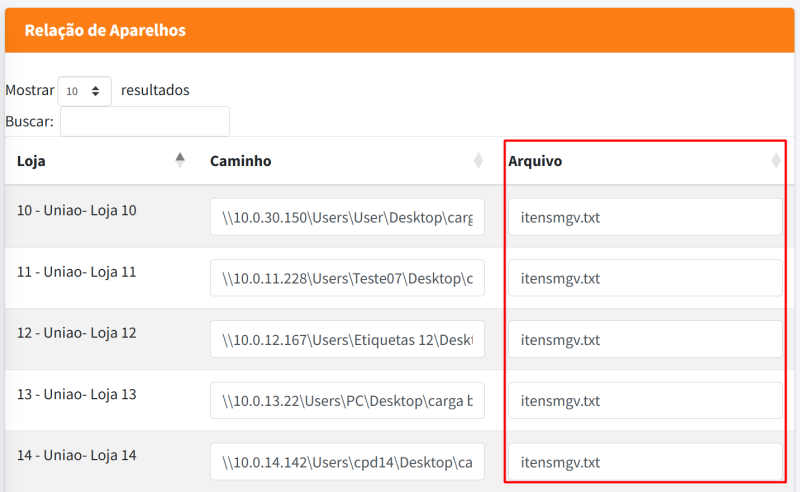Toggle the Arquivo column sort icon
Screen dimensions: 800x492
(x=776, y=161)
